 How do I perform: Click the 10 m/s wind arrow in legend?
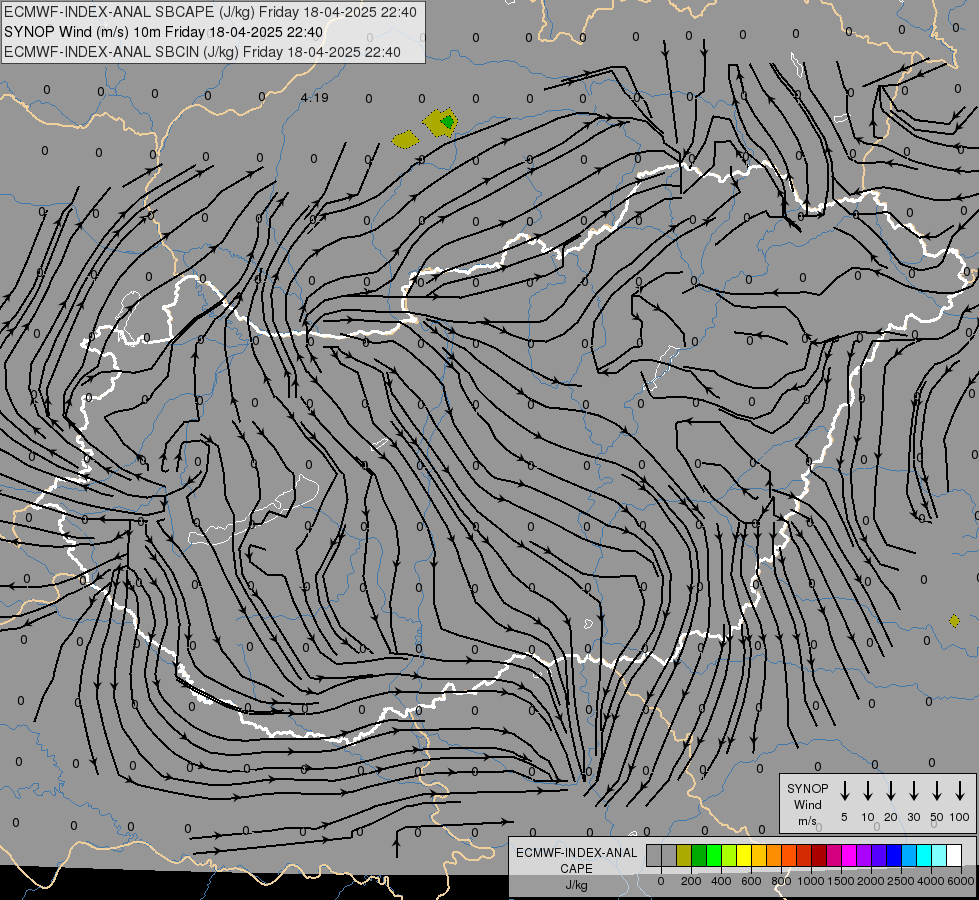(x=868, y=790)
